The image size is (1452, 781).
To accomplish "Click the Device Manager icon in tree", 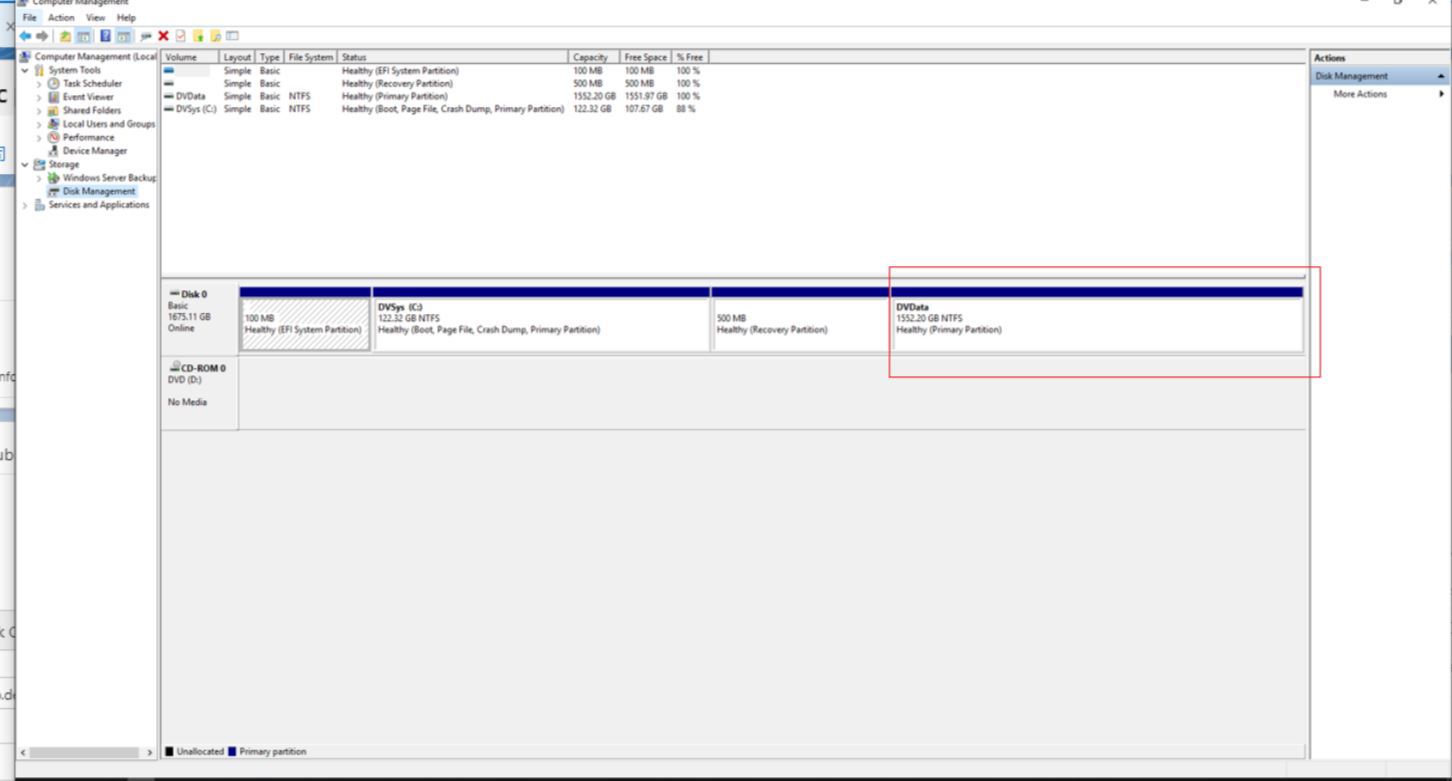I will click(54, 151).
